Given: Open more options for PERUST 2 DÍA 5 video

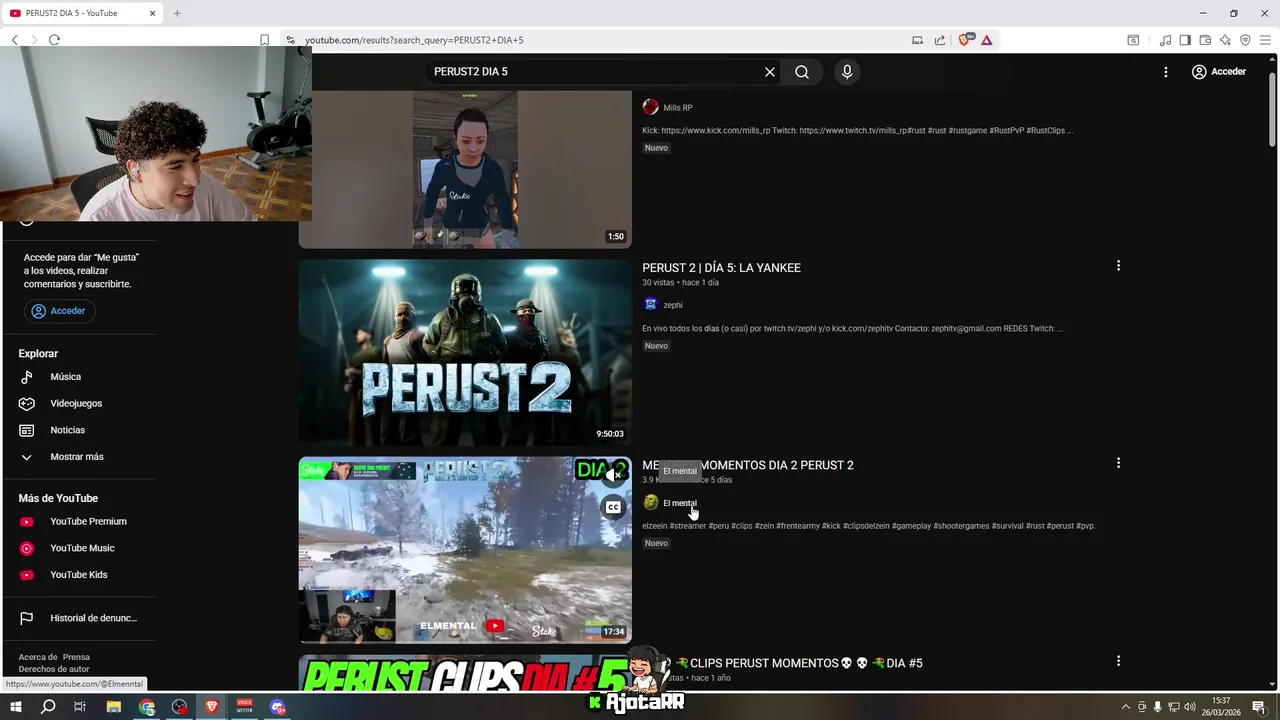Looking at the screenshot, I should tap(1118, 266).
